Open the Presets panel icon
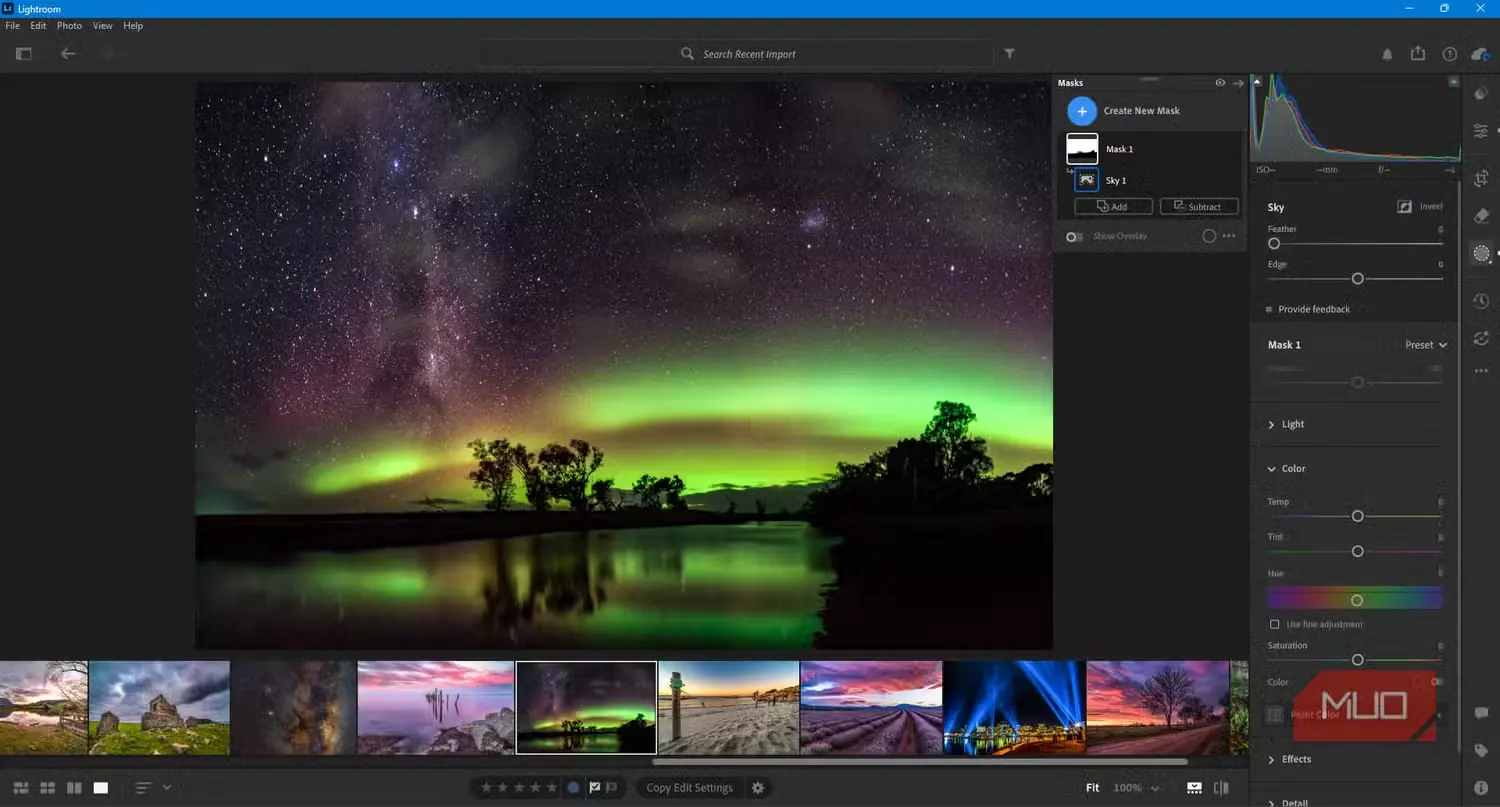This screenshot has width=1500, height=807. [1482, 93]
